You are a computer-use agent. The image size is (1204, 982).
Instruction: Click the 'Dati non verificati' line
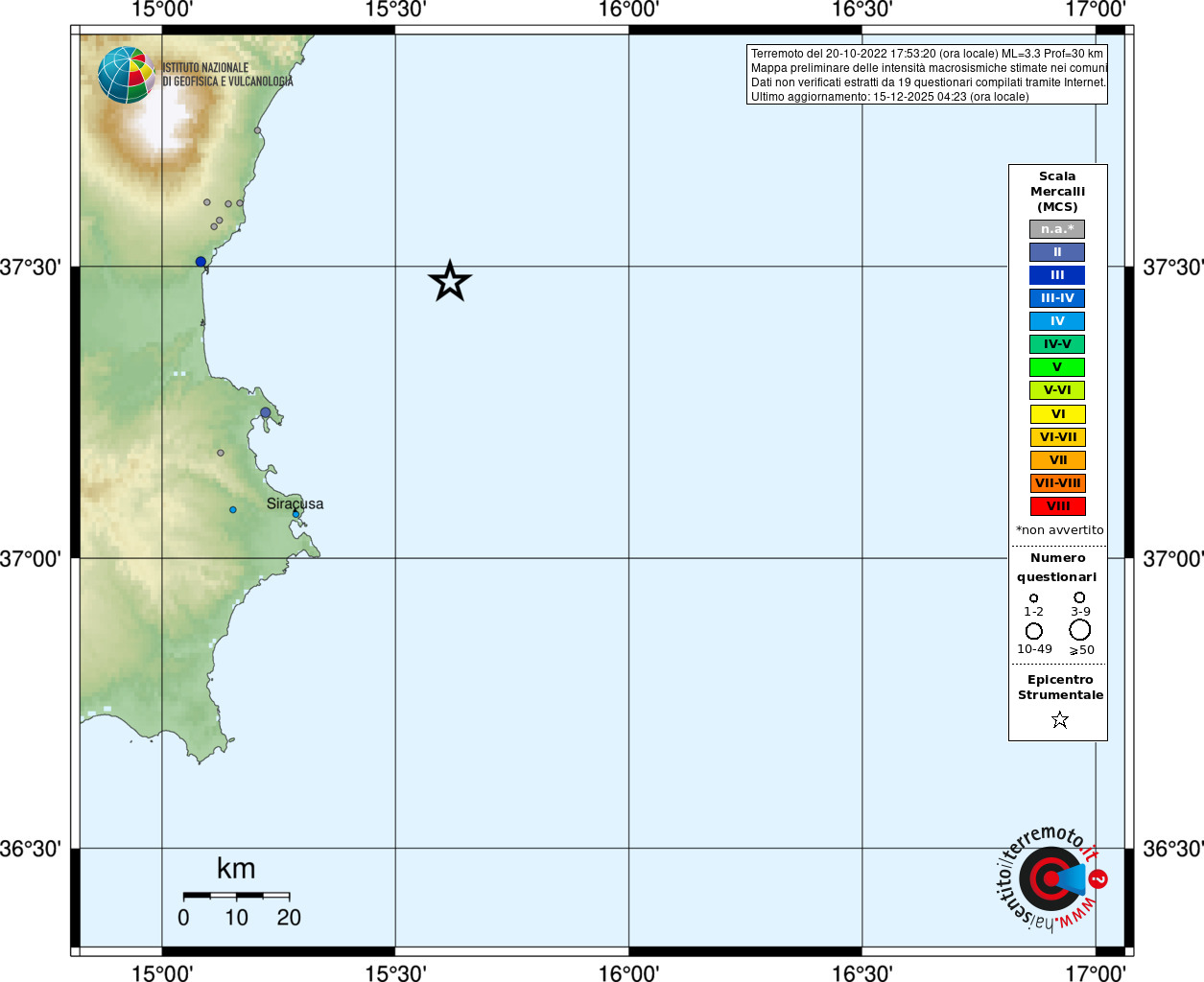point(929,82)
